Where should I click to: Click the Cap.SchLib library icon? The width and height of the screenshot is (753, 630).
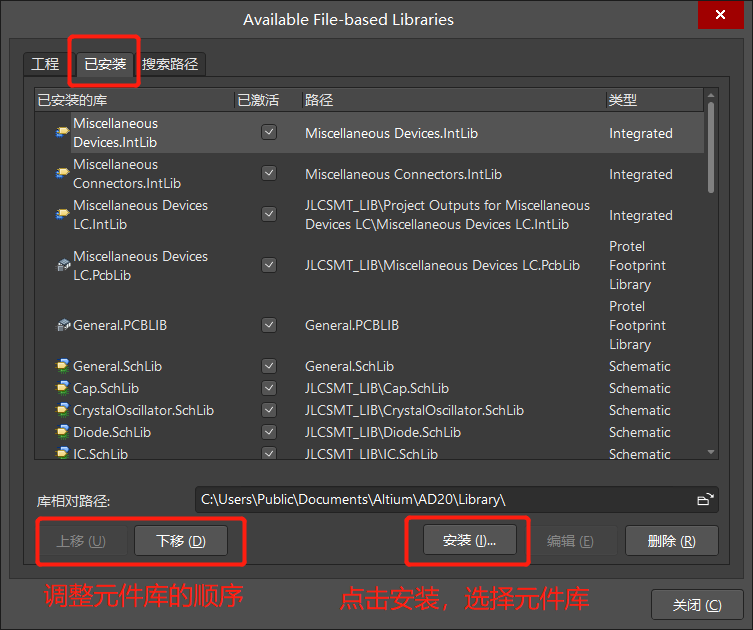(x=62, y=388)
